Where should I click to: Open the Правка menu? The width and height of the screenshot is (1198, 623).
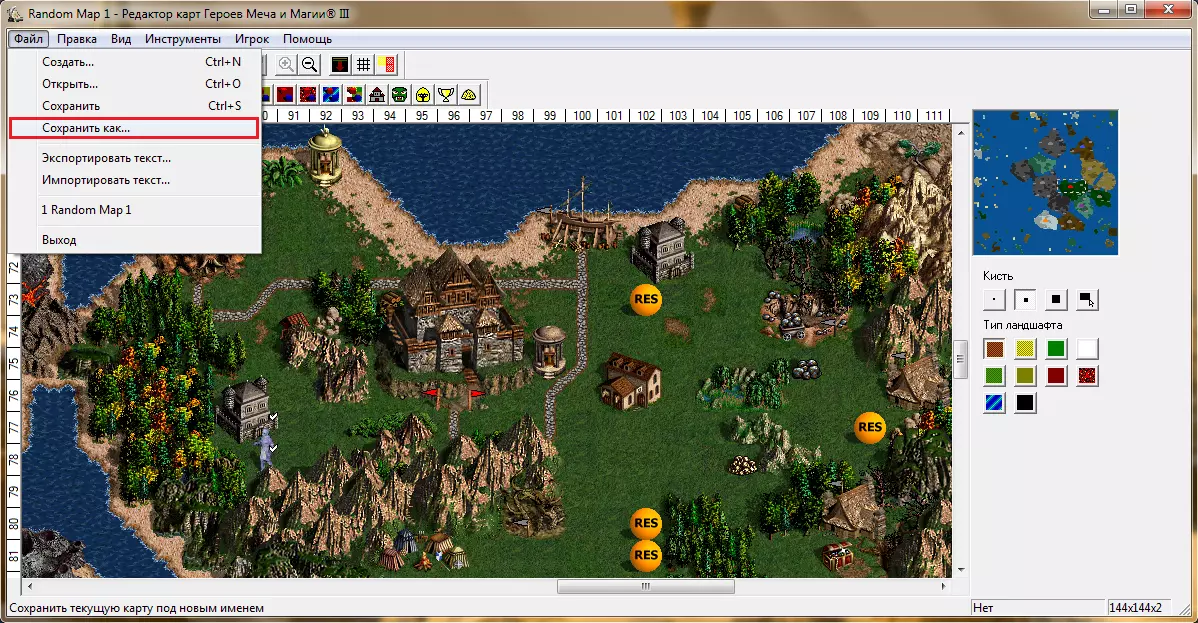(x=76, y=38)
